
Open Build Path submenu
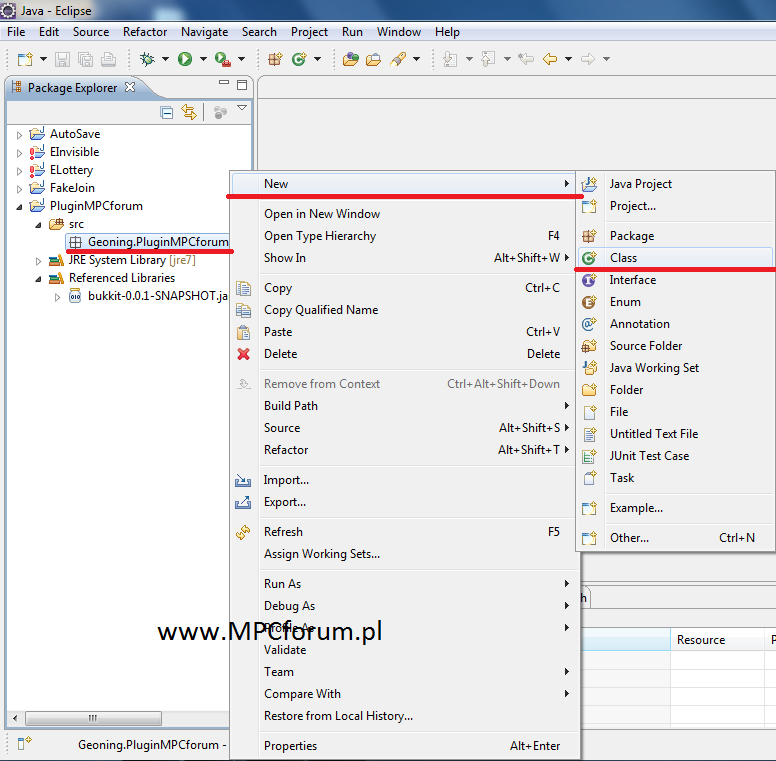pos(403,406)
